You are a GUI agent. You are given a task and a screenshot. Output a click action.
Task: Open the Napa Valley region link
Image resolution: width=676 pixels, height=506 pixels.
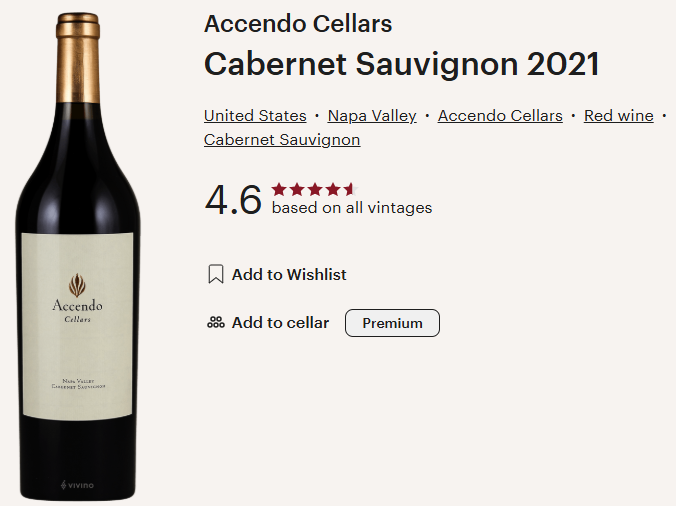(372, 116)
